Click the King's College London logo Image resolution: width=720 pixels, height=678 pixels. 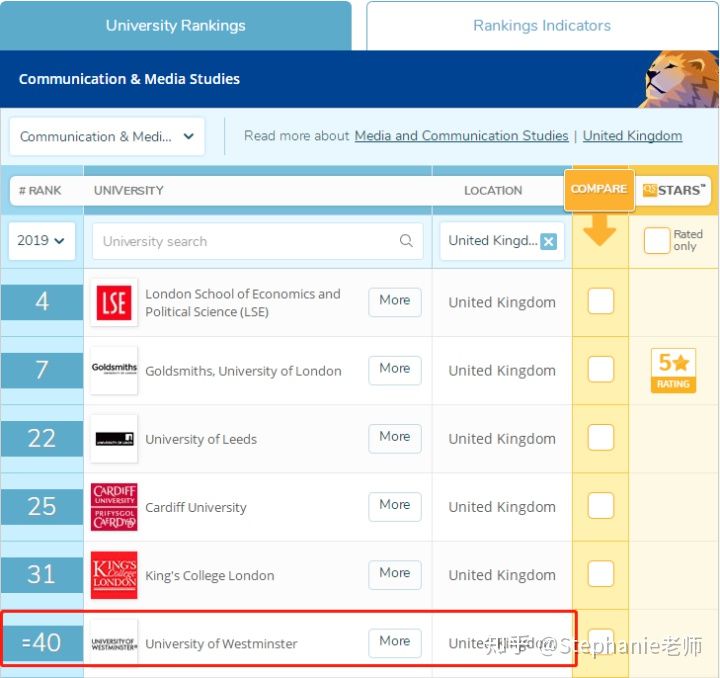(x=114, y=575)
